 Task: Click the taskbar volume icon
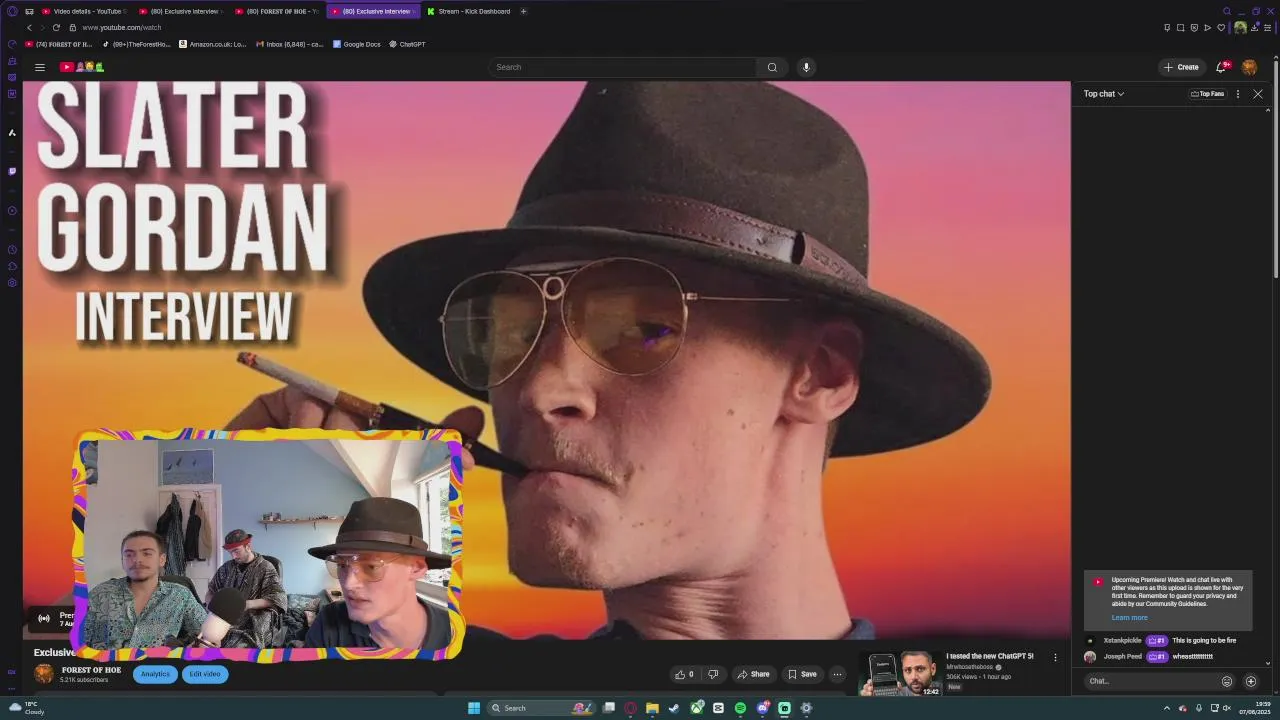point(1227,708)
